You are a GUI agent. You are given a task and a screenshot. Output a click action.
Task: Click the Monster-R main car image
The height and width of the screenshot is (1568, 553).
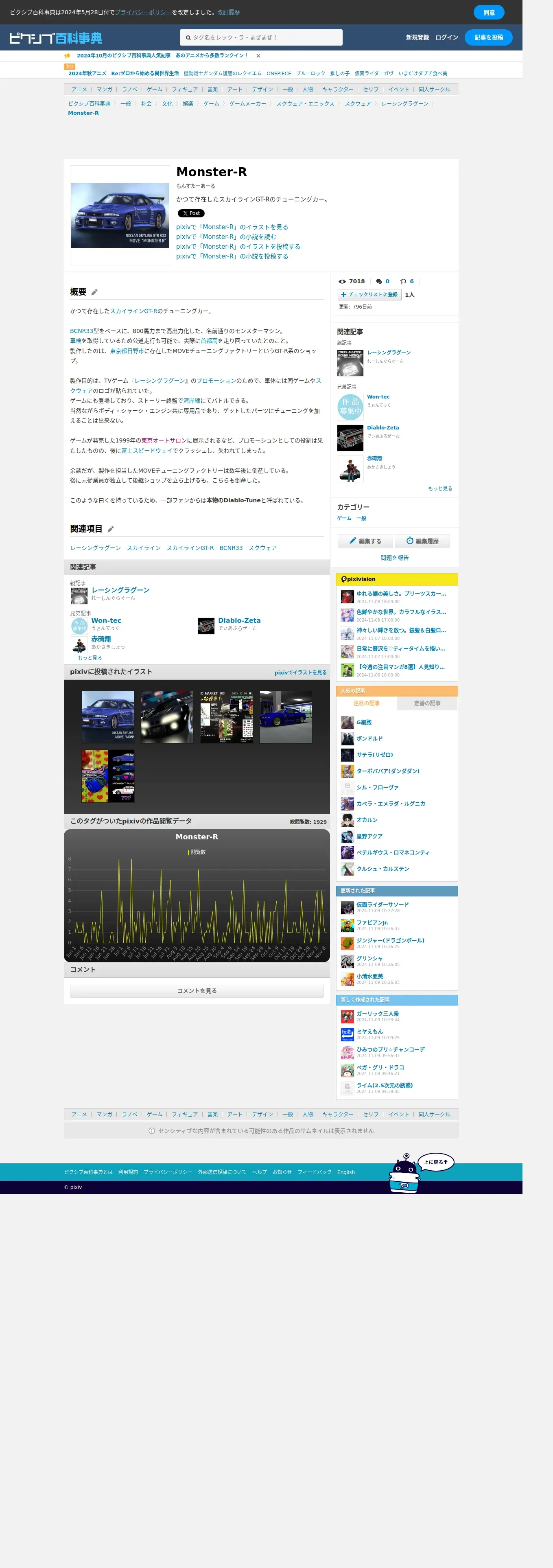click(120, 215)
